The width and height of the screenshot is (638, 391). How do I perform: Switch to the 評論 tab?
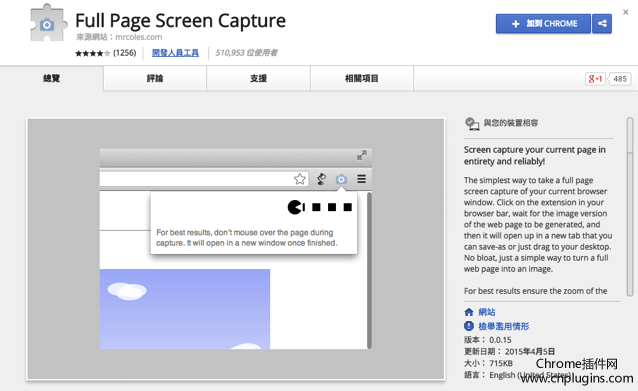tap(155, 78)
